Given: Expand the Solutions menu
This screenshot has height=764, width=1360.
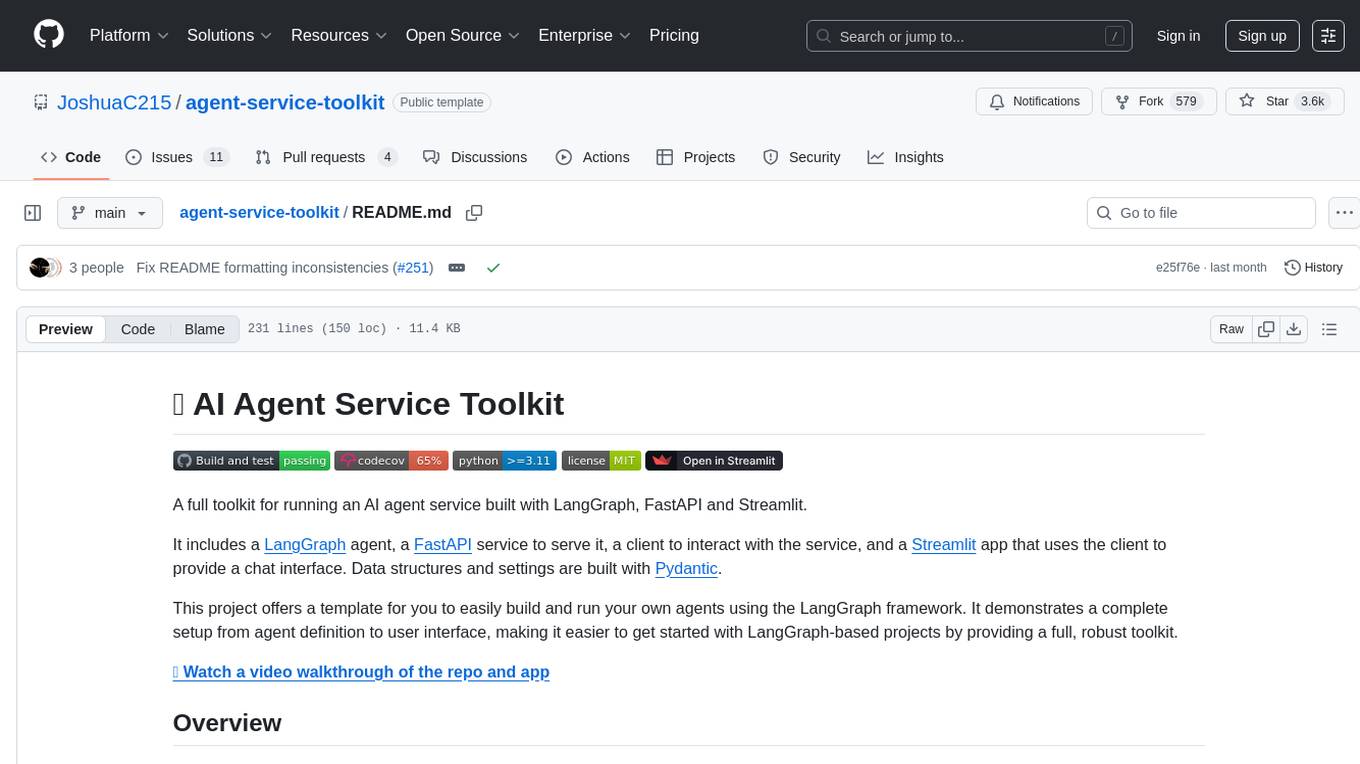Looking at the screenshot, I should [230, 35].
